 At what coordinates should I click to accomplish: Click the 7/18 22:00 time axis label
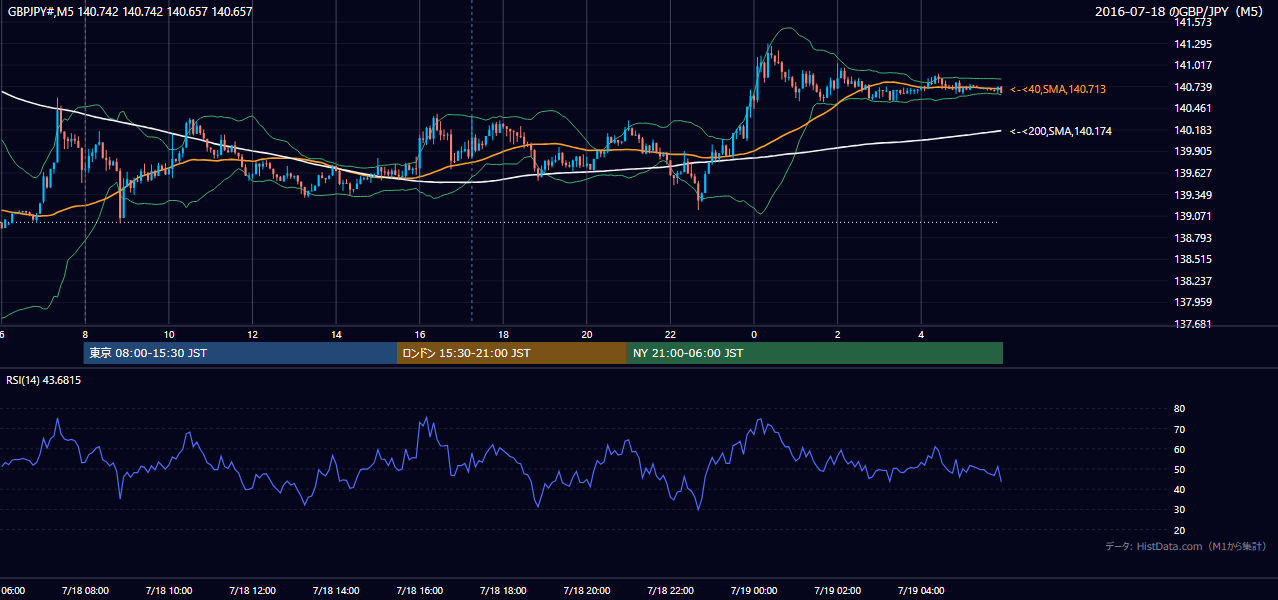coord(670,591)
